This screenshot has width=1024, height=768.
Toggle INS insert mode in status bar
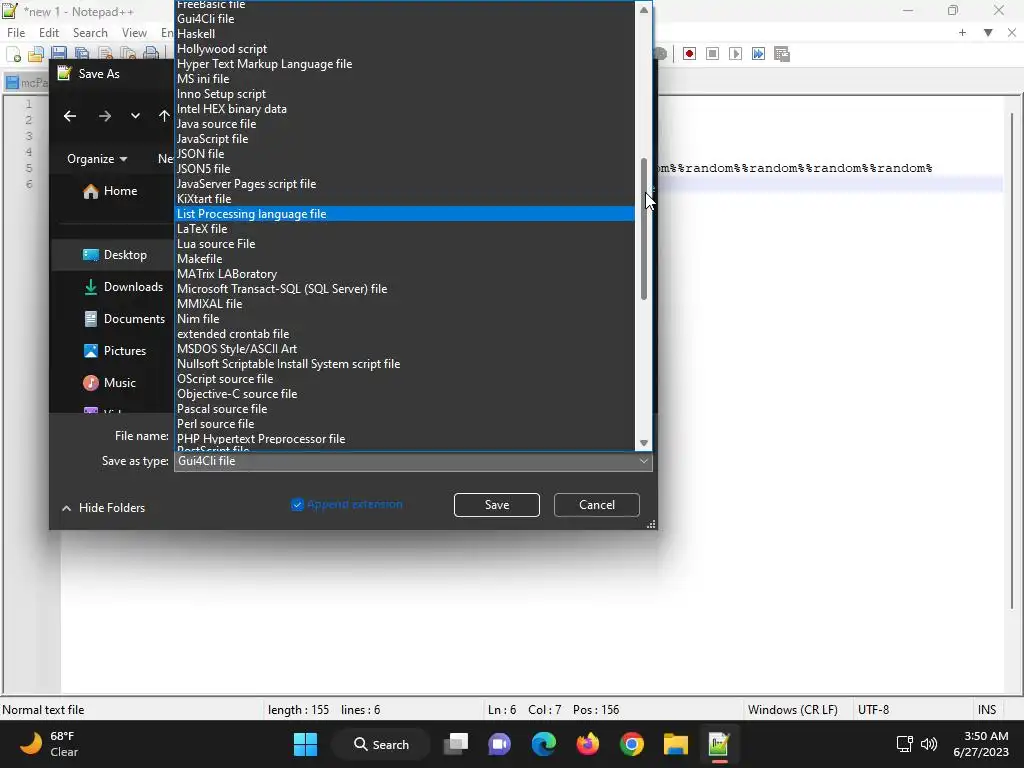[x=987, y=709]
